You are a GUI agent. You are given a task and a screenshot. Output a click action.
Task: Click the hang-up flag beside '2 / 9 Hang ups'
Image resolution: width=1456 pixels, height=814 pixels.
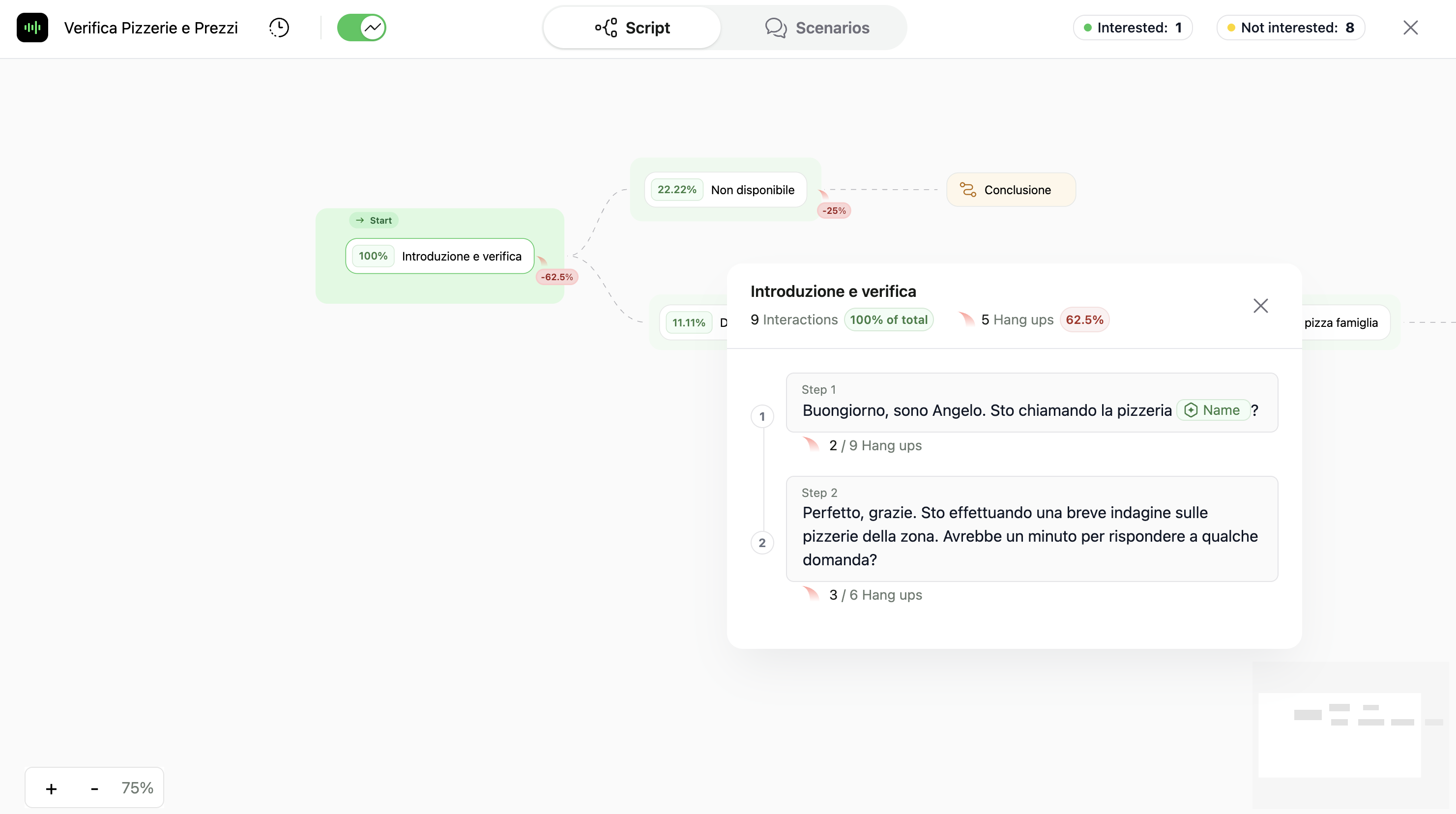tap(812, 444)
